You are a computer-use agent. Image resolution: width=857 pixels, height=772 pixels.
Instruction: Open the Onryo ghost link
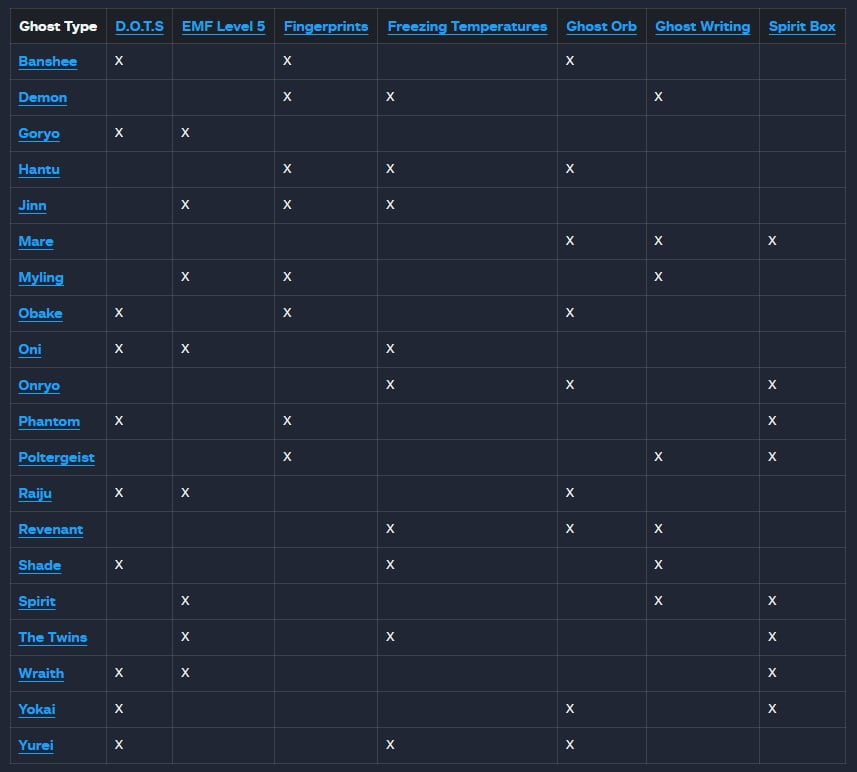(39, 386)
